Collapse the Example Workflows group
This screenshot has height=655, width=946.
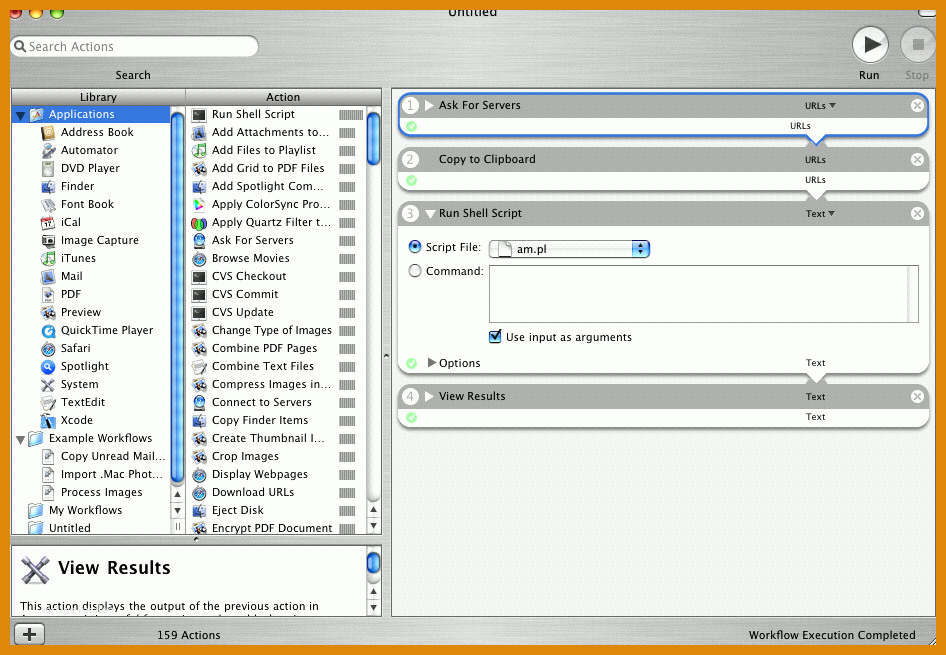pyautogui.click(x=20, y=439)
